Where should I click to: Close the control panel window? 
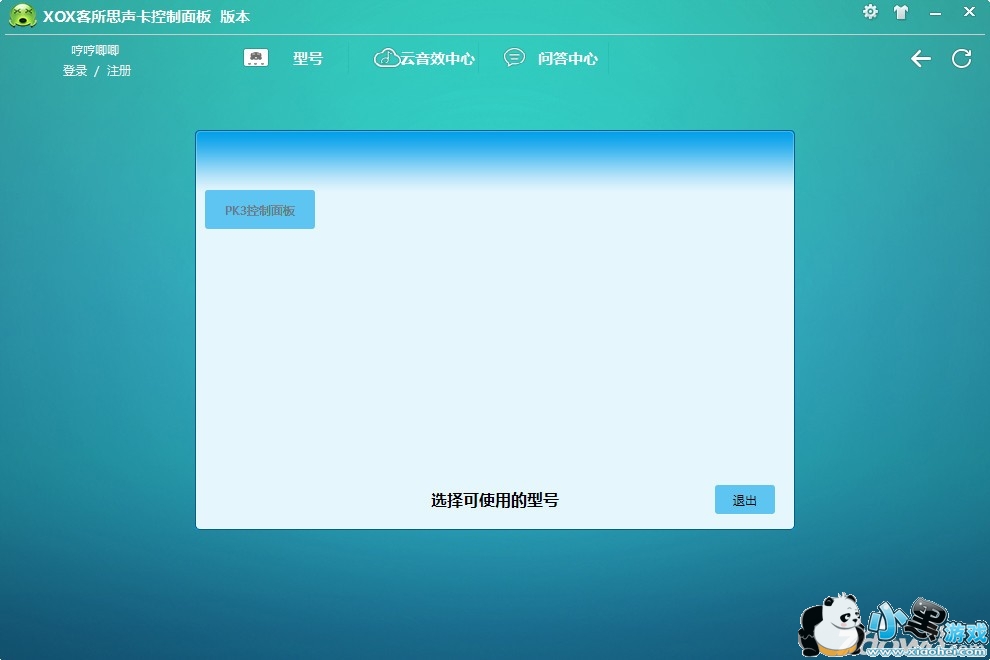point(969,12)
